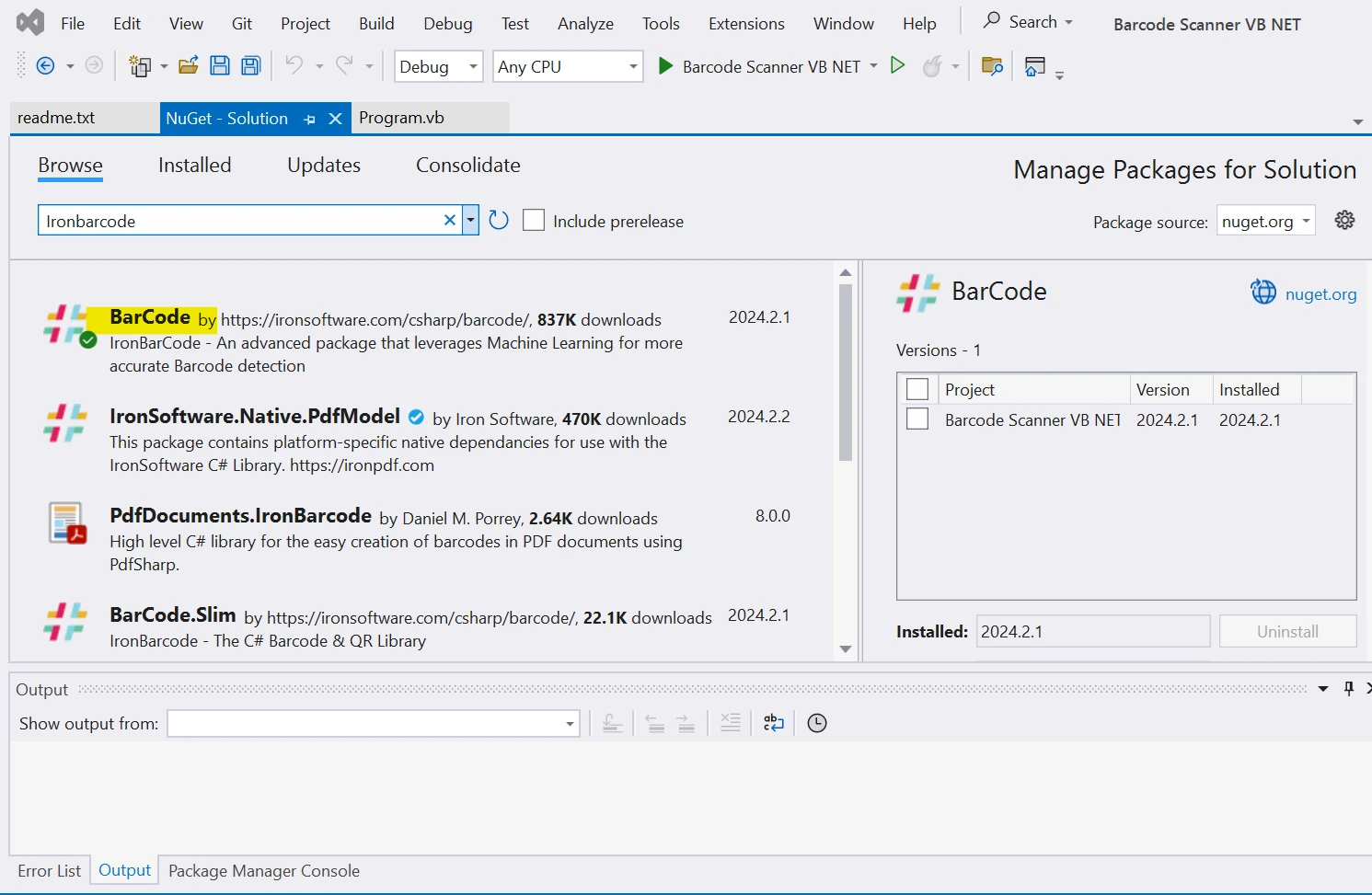The height and width of the screenshot is (895, 1372).
Task: Click the Start Without Debugging play icon
Action: [898, 65]
